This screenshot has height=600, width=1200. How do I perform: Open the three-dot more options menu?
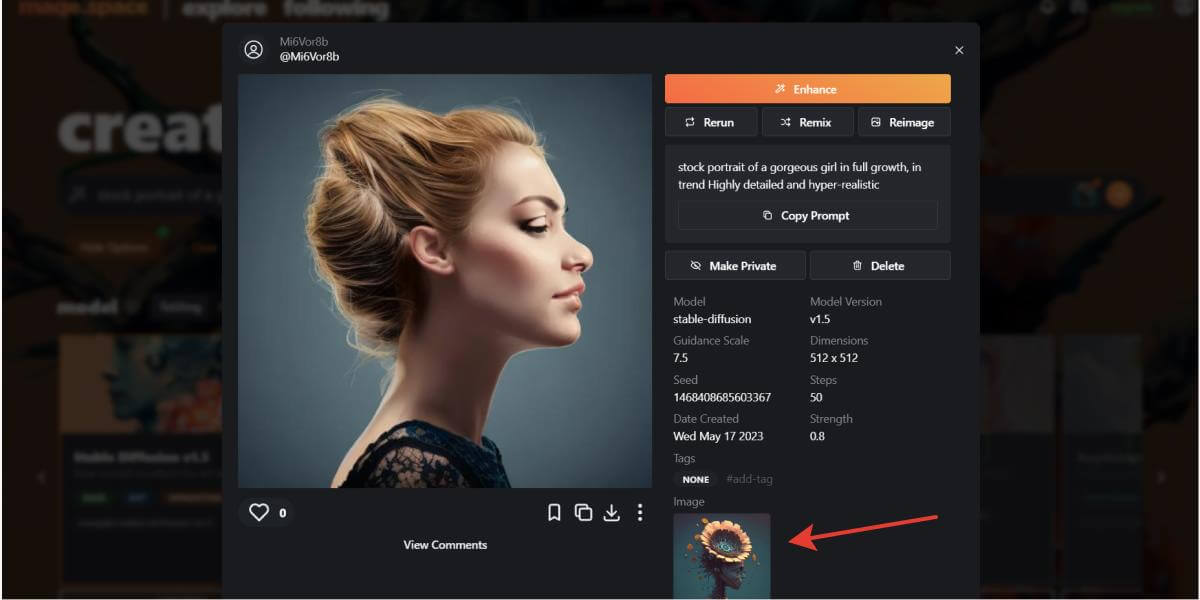click(x=640, y=512)
